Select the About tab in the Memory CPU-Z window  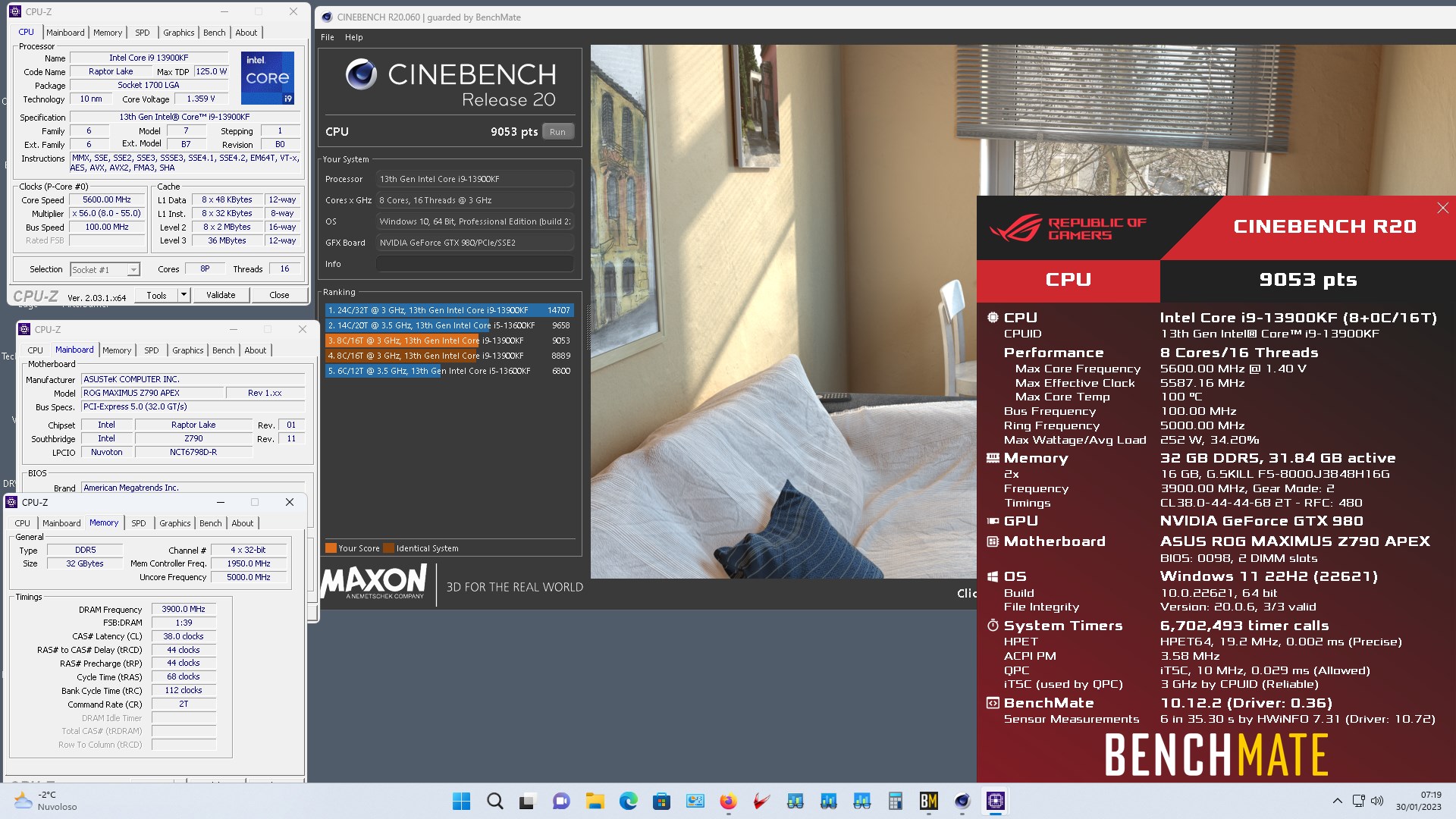pyautogui.click(x=243, y=523)
